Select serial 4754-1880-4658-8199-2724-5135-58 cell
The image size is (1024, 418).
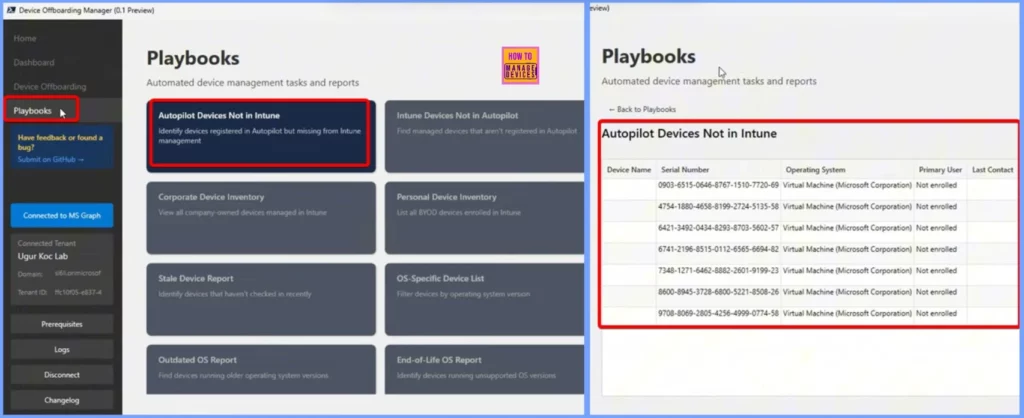[718, 207]
